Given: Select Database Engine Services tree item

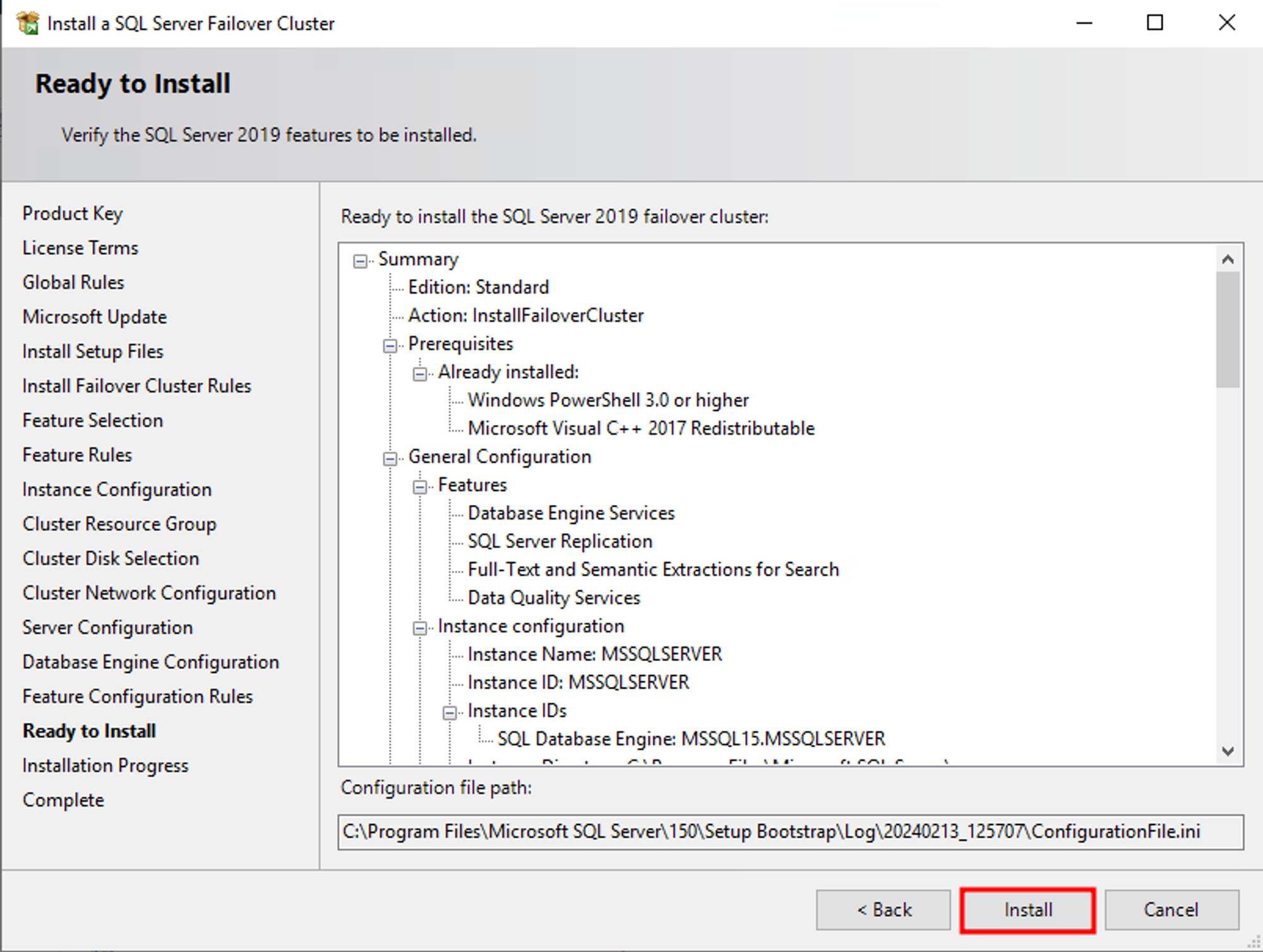Looking at the screenshot, I should point(571,513).
